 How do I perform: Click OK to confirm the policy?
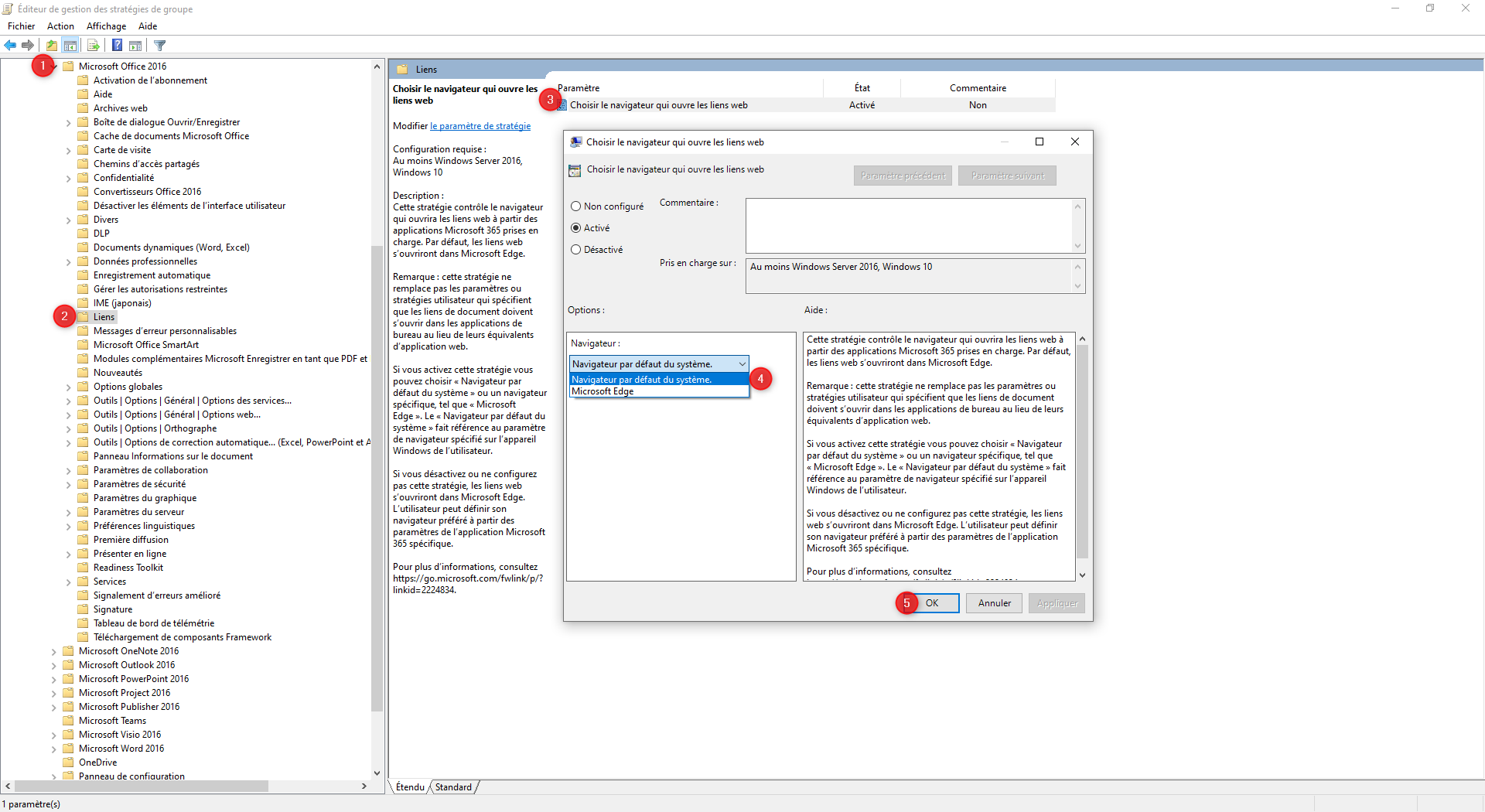pyautogui.click(x=932, y=603)
